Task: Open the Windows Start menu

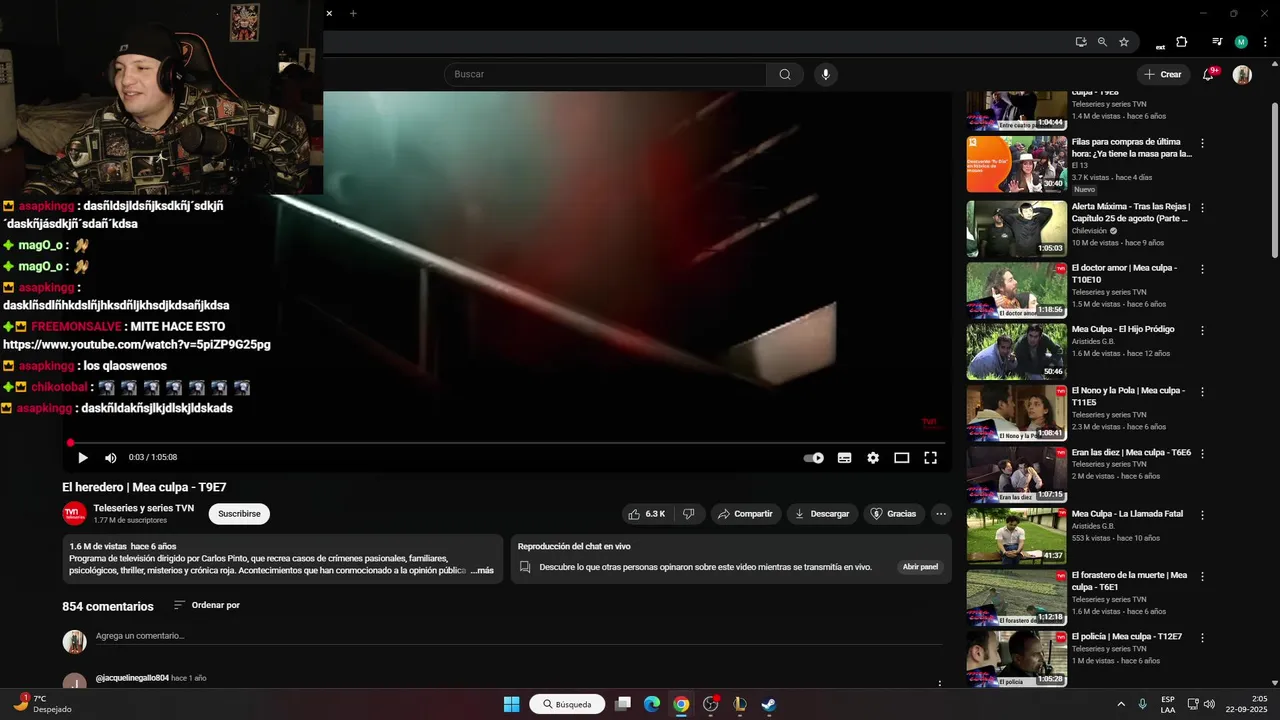Action: [x=511, y=704]
